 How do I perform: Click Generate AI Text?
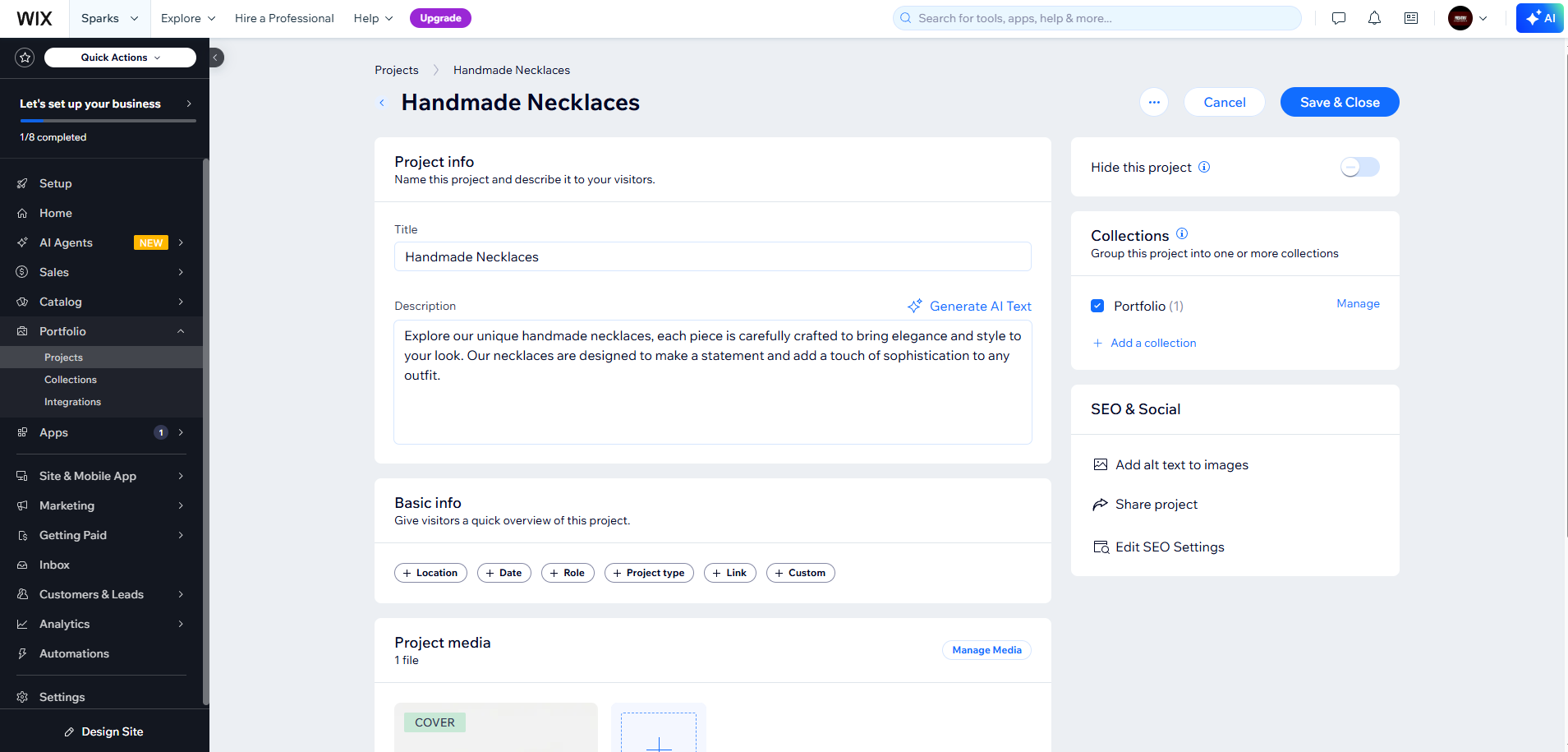pos(969,306)
